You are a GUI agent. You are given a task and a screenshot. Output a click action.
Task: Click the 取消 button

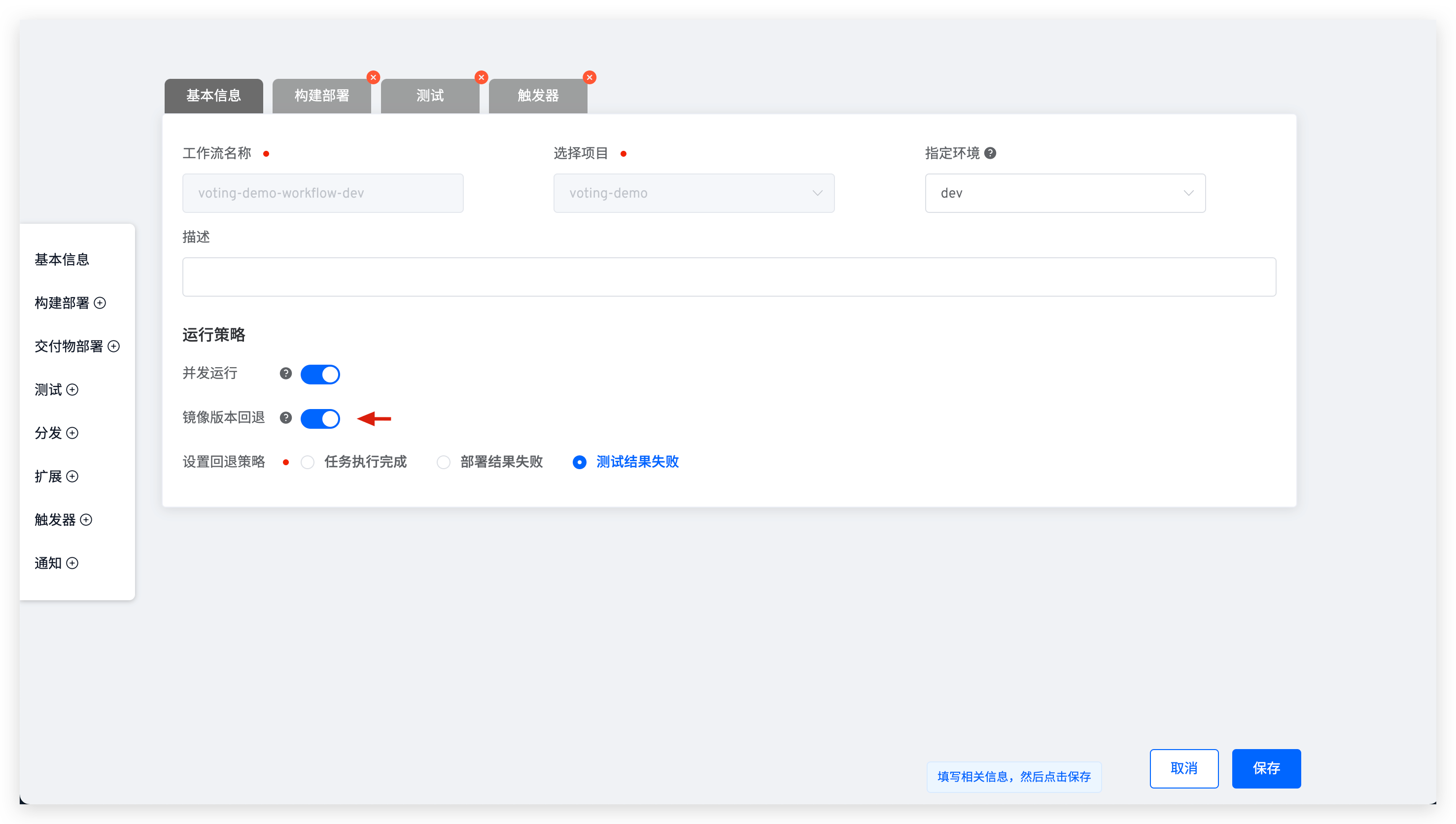[1184, 768]
